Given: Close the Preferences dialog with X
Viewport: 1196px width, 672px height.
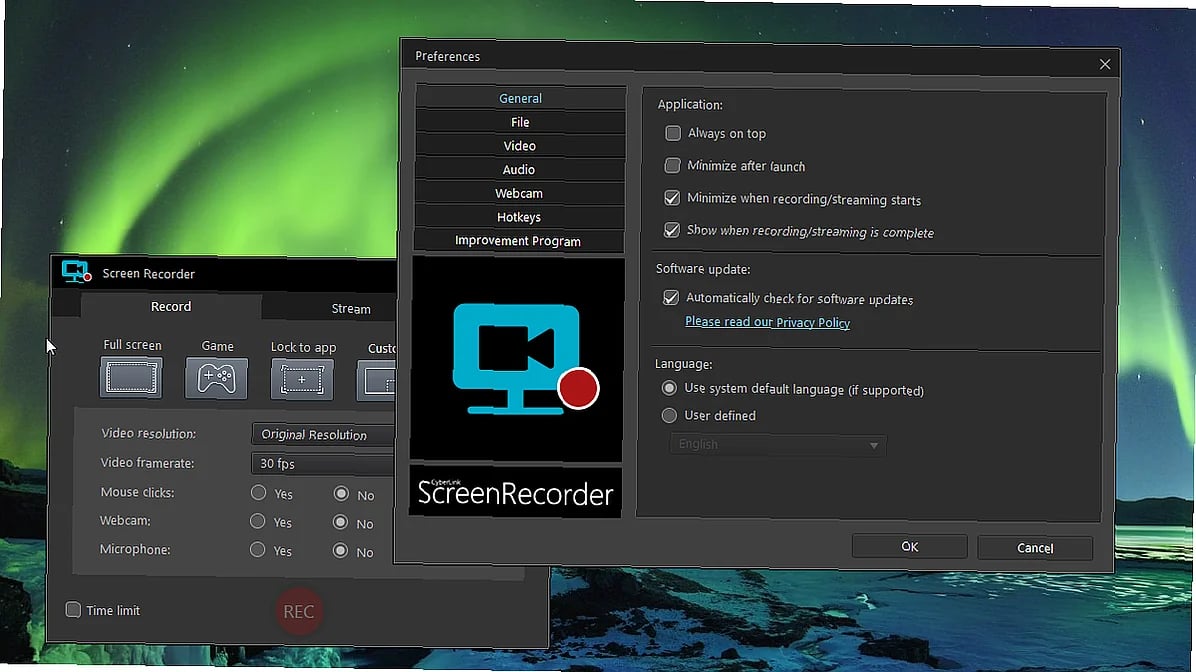Looking at the screenshot, I should pos(1104,64).
